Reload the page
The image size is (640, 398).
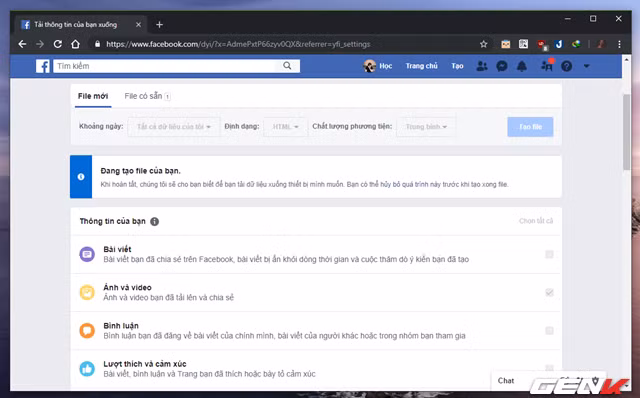coord(58,44)
